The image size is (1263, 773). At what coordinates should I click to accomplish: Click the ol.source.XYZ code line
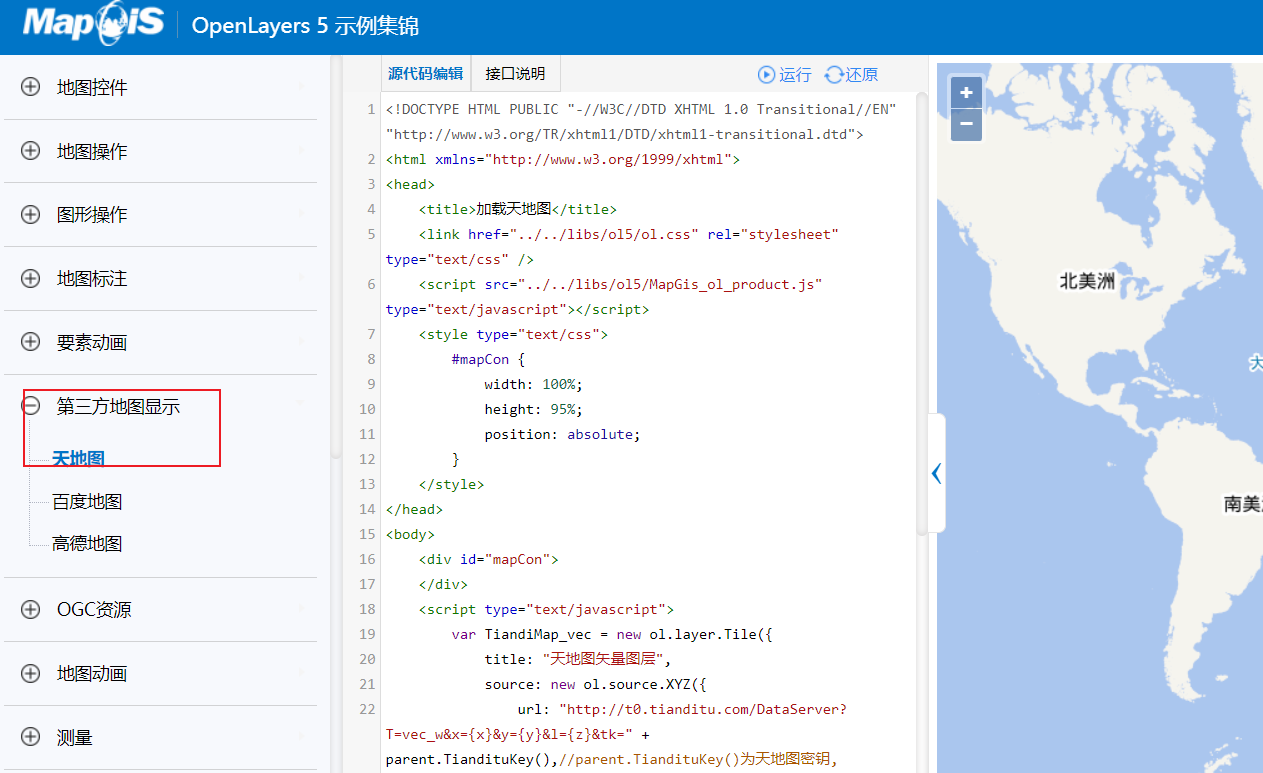(595, 684)
